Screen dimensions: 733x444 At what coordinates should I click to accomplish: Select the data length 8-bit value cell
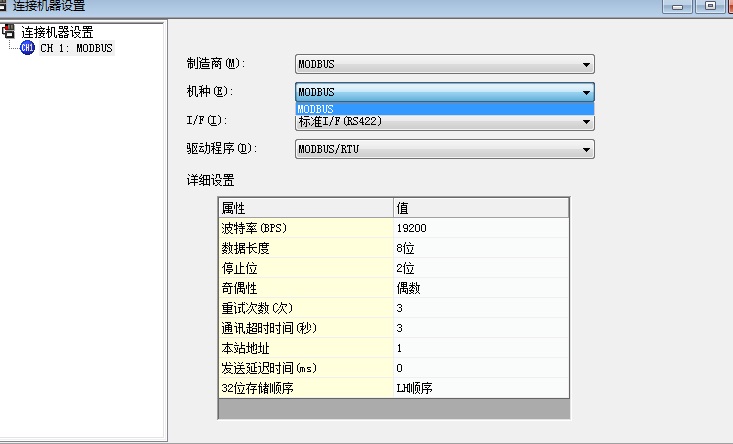click(481, 248)
